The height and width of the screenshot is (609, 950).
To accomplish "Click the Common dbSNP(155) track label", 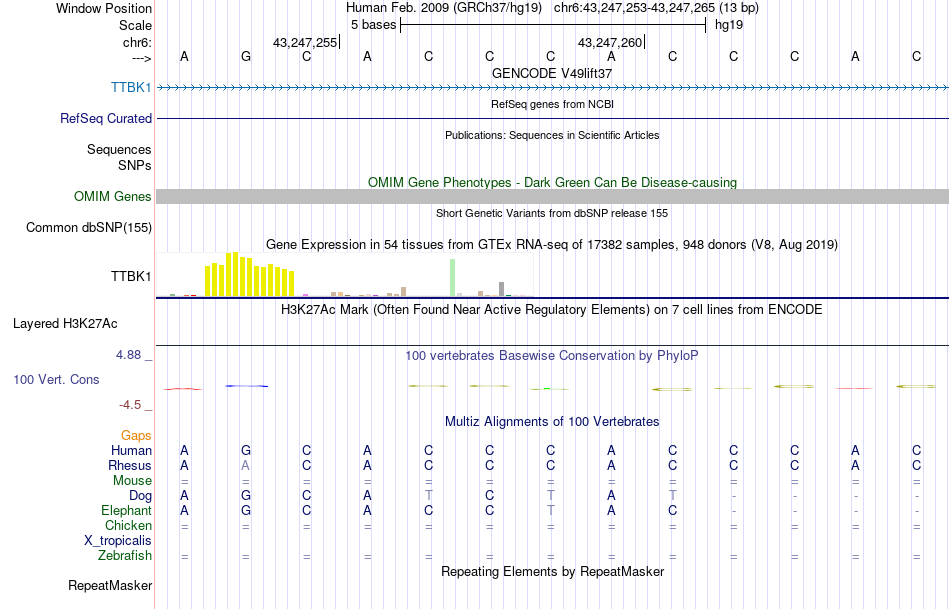I will click(88, 227).
